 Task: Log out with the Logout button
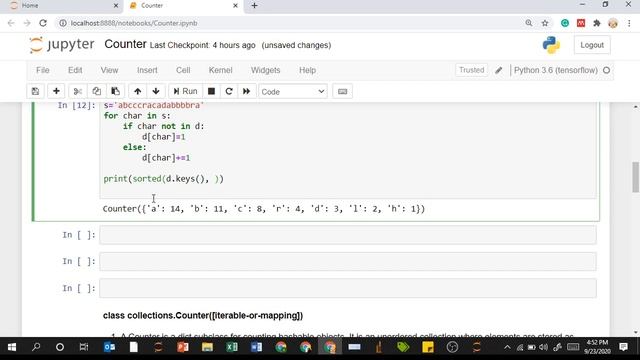[x=592, y=45]
